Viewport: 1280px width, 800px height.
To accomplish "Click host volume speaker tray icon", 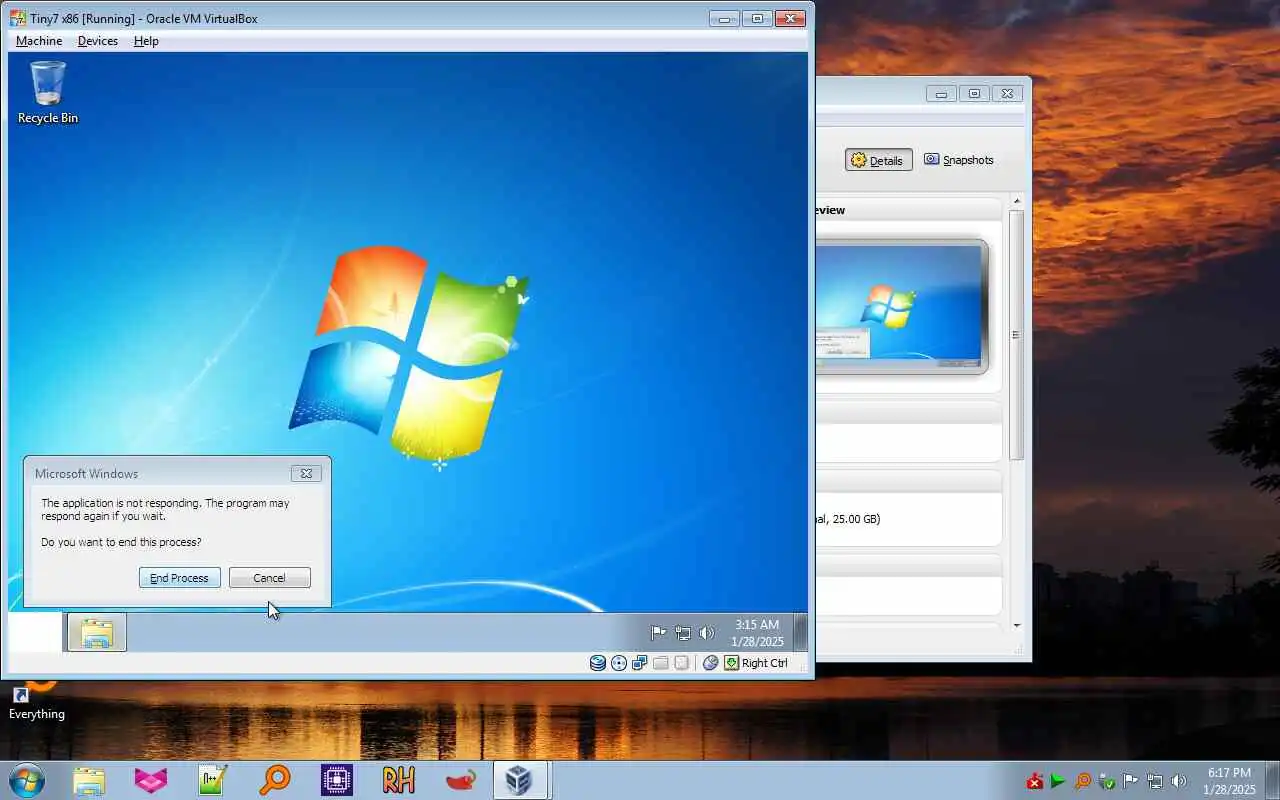I will tap(1179, 781).
